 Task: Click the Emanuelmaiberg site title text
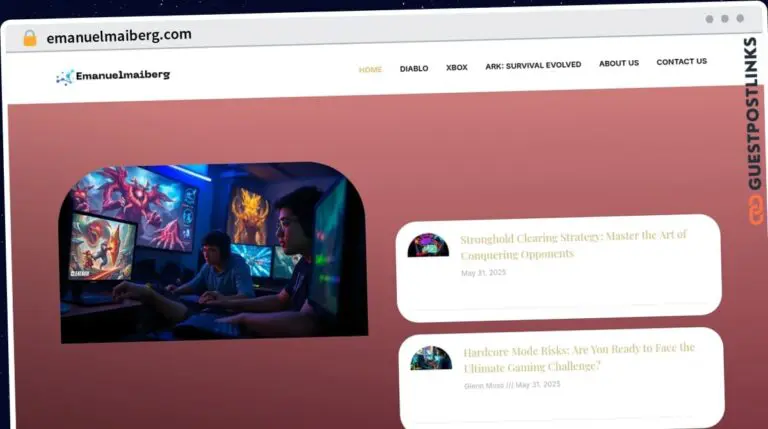[x=123, y=75]
